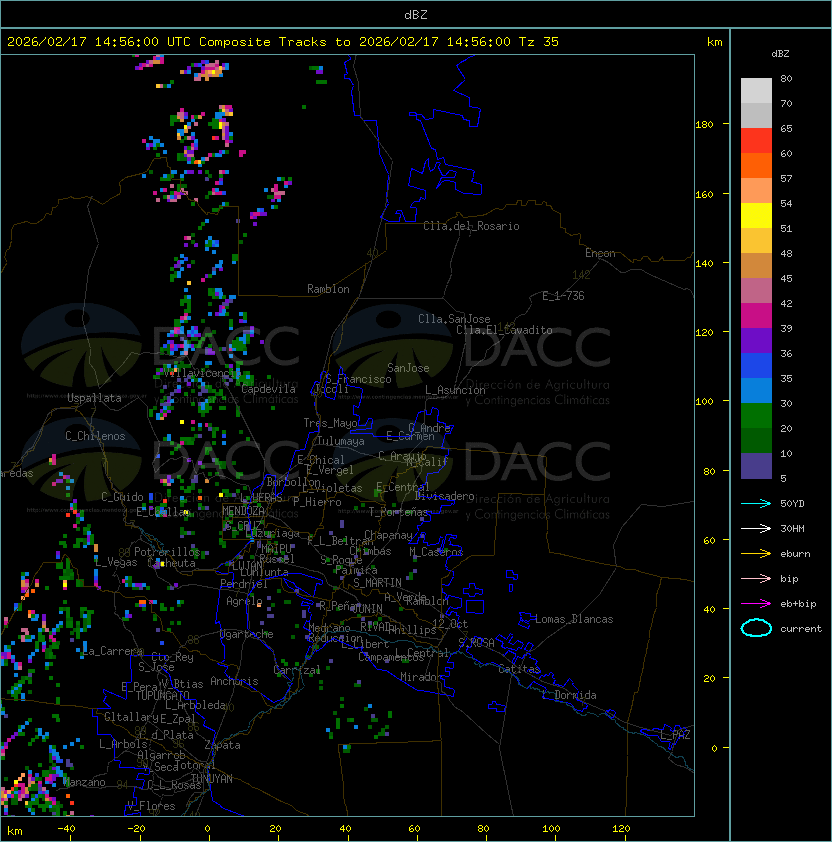832x842 pixels.
Task: Click the 'Mirador' map label
Action: (x=421, y=677)
